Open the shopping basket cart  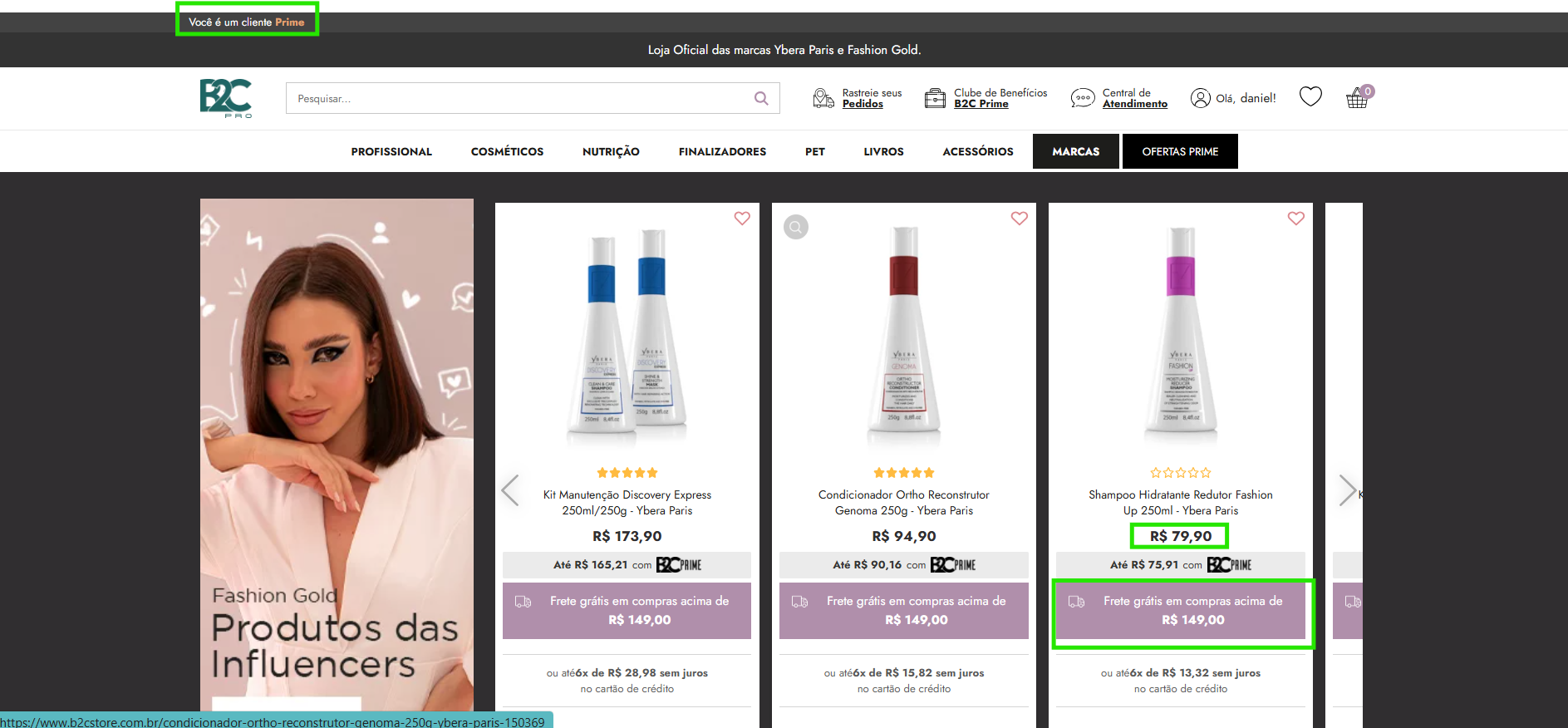(x=1358, y=98)
